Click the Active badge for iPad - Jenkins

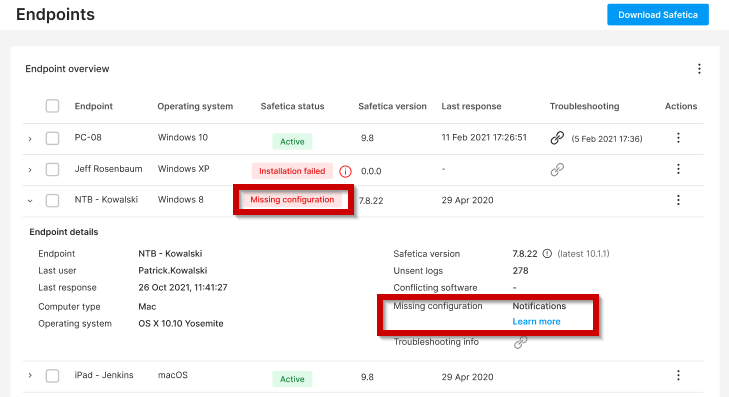(292, 379)
